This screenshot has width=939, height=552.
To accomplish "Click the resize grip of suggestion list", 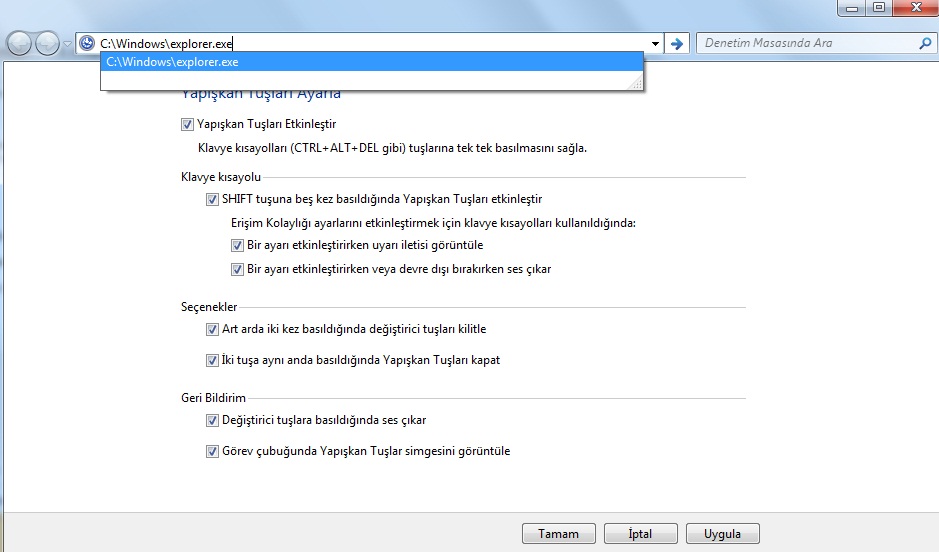I will (635, 84).
